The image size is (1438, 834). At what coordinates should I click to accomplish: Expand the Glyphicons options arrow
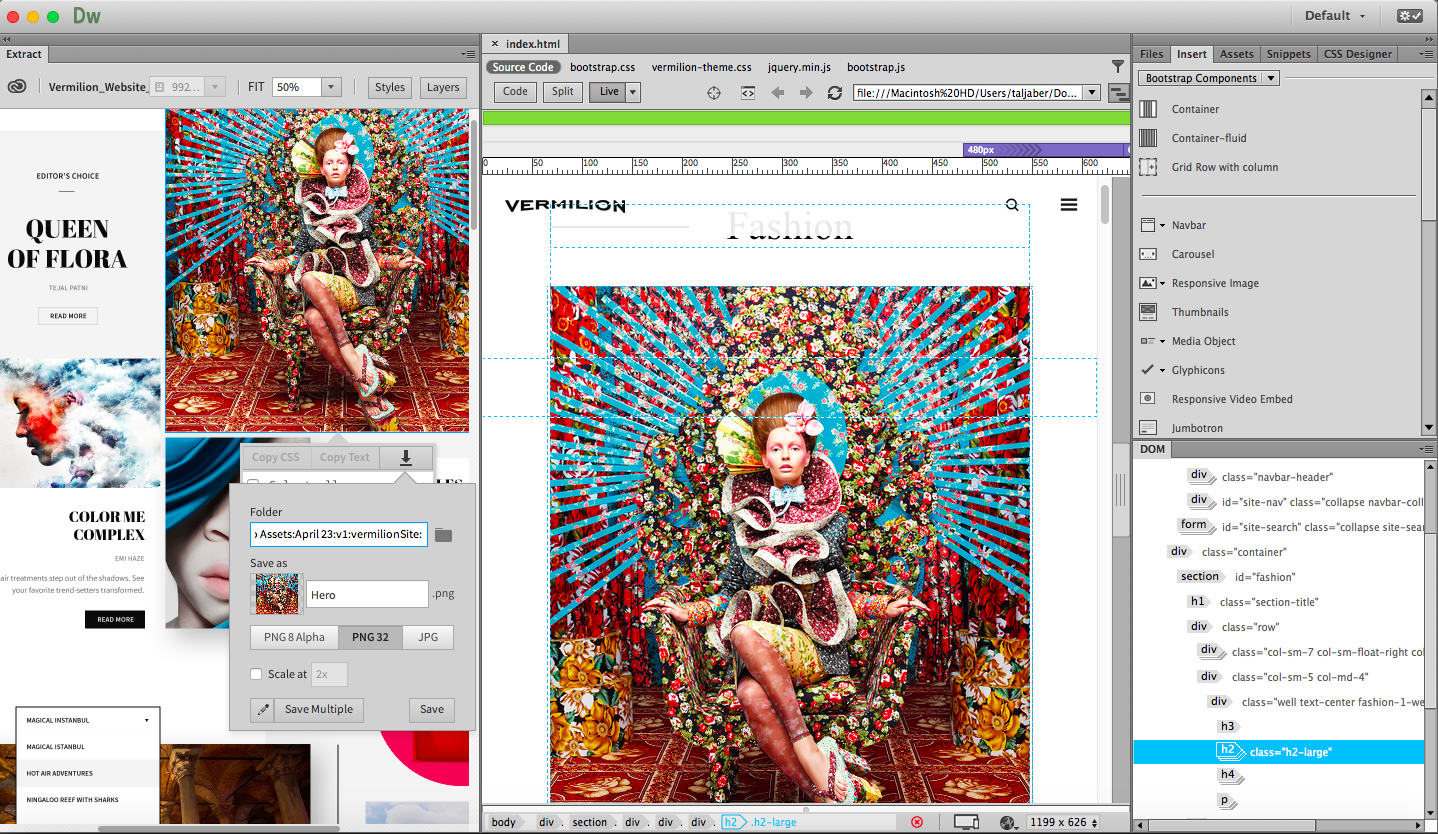tap(1162, 370)
